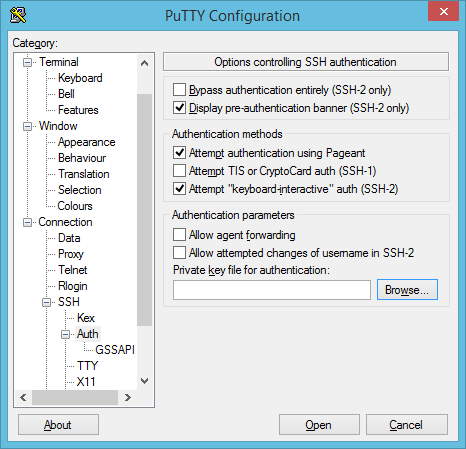Screen dimensions: 466x449
Task: Click the PuTTY icon in title bar
Action: coord(18,15)
